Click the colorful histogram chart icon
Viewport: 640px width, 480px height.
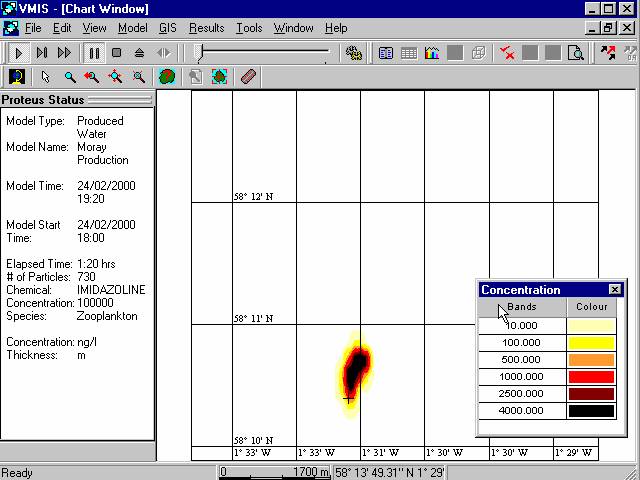tap(432, 53)
